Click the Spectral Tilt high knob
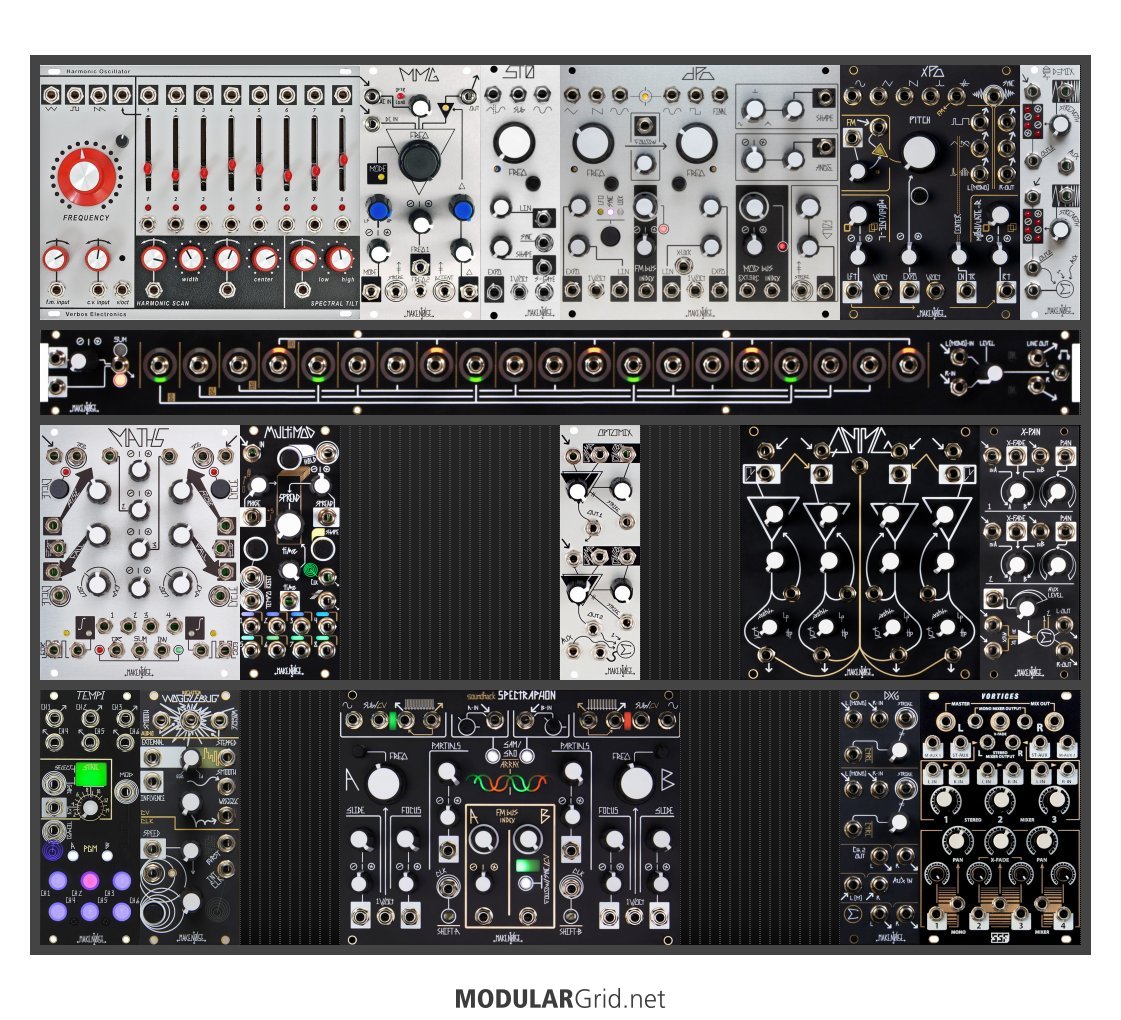1121x1020 pixels. pos(339,259)
